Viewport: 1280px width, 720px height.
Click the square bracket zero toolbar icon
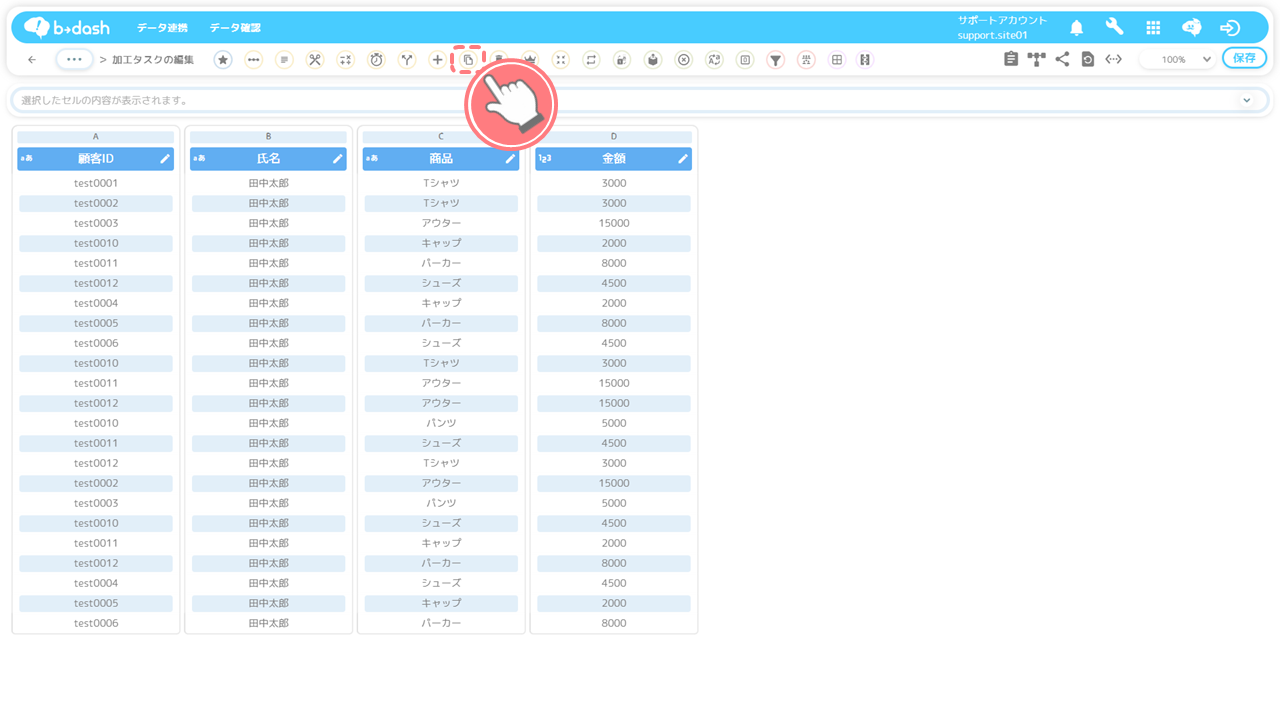pos(745,60)
